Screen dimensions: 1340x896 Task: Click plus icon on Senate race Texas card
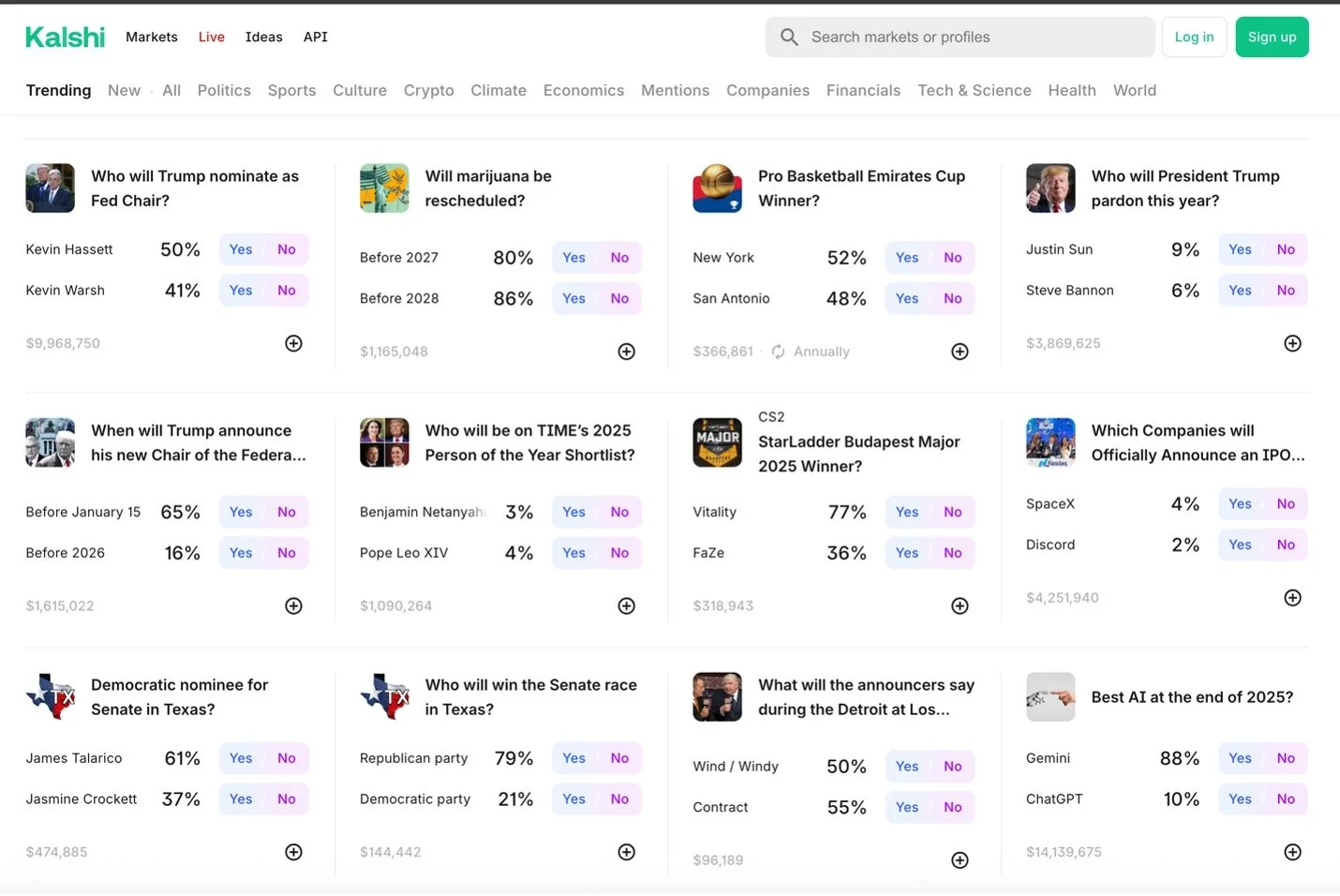(627, 851)
